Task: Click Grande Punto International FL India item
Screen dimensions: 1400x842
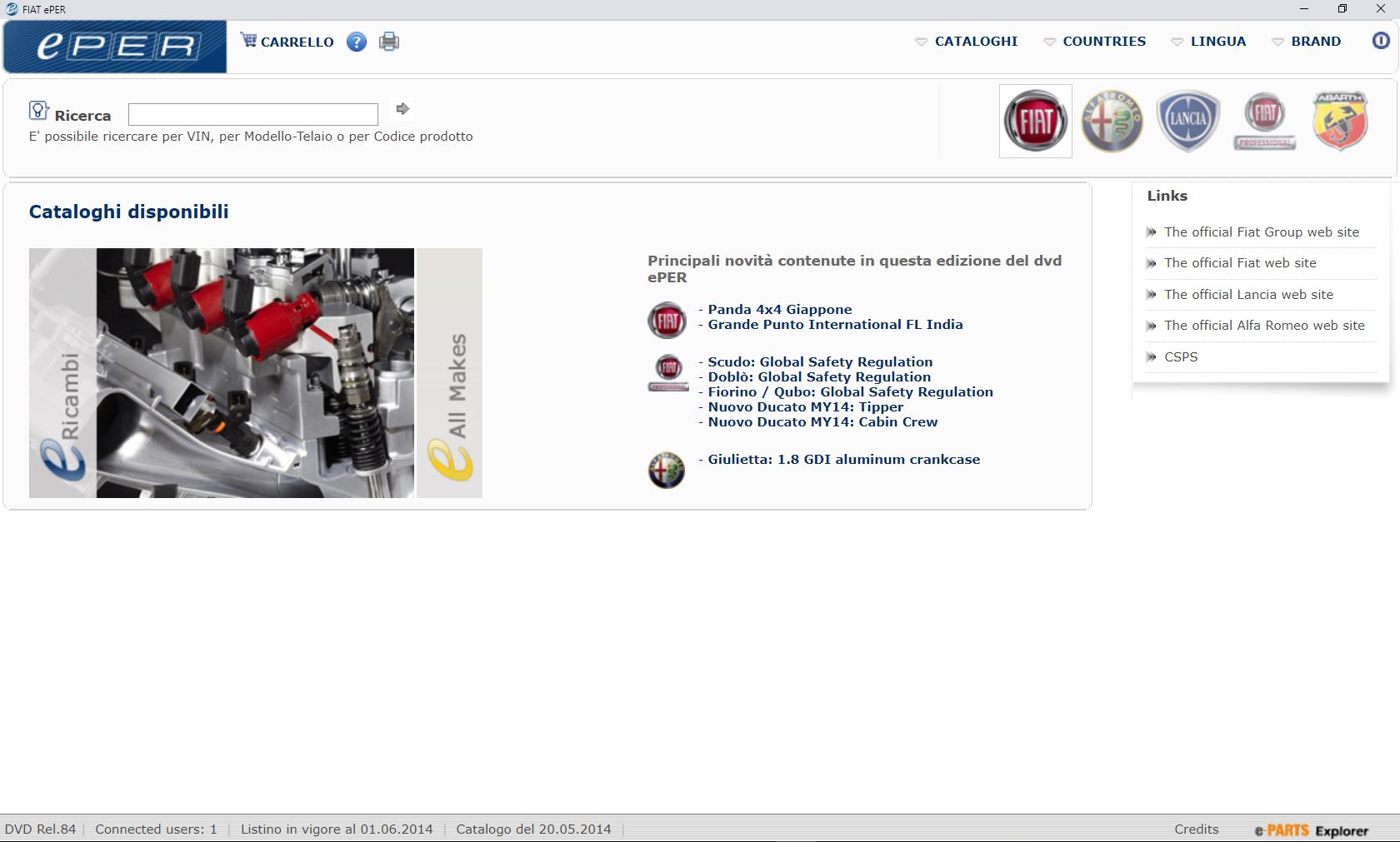Action: coord(835,325)
